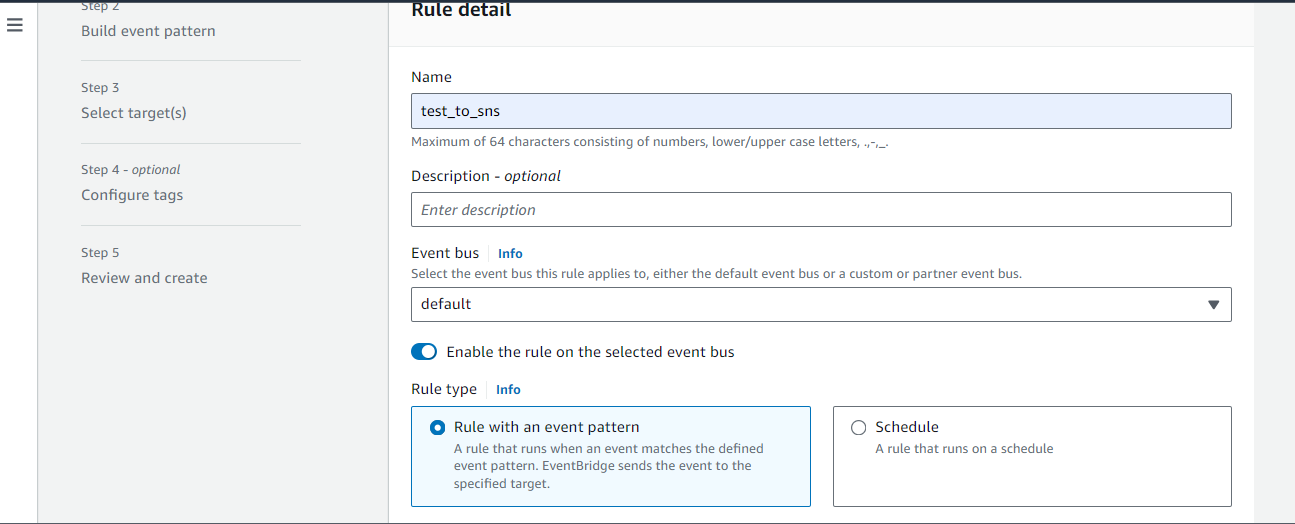This screenshot has width=1295, height=524.
Task: Open Info link beside Event bus
Action: [510, 254]
